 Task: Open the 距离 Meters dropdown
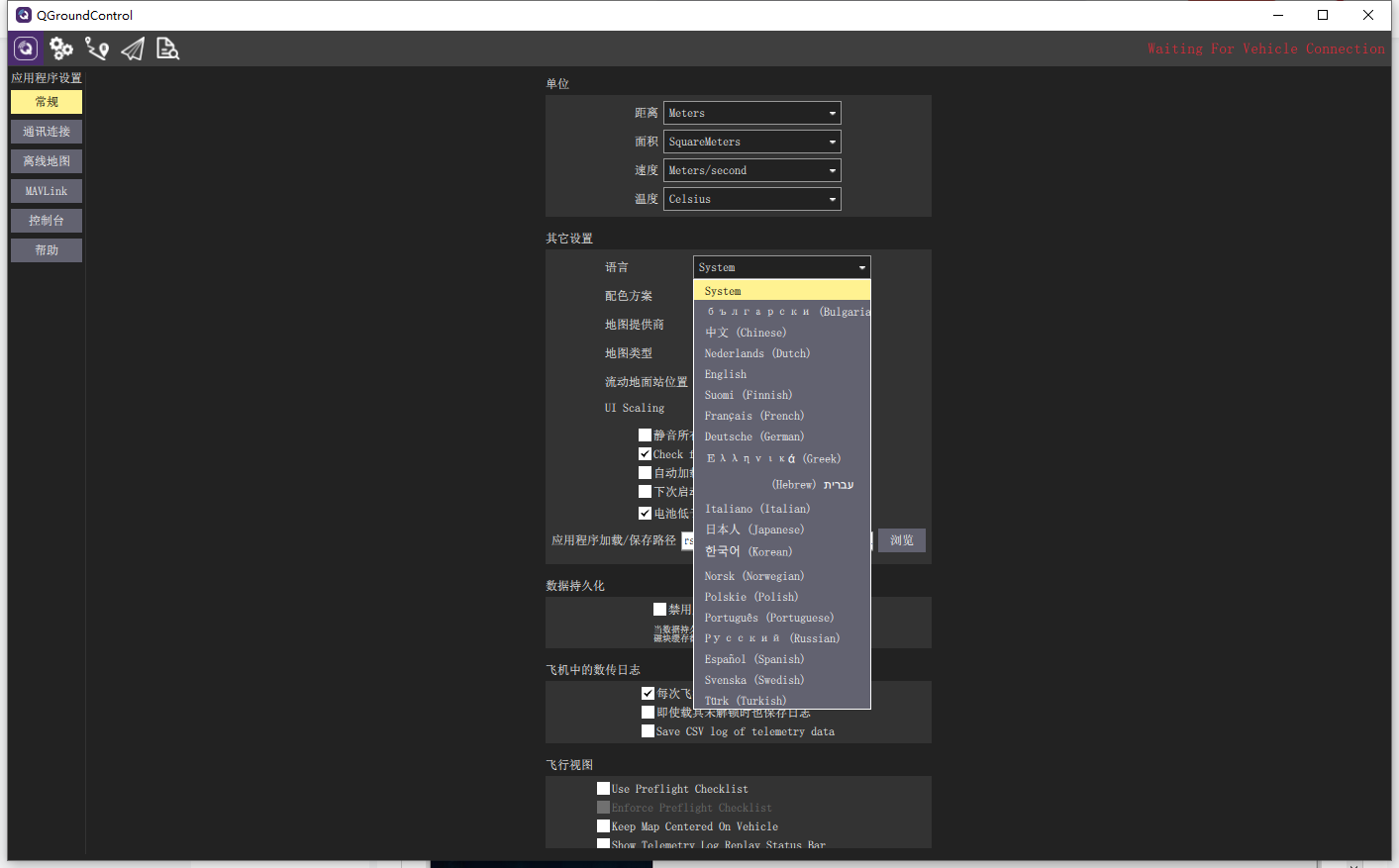coord(752,113)
